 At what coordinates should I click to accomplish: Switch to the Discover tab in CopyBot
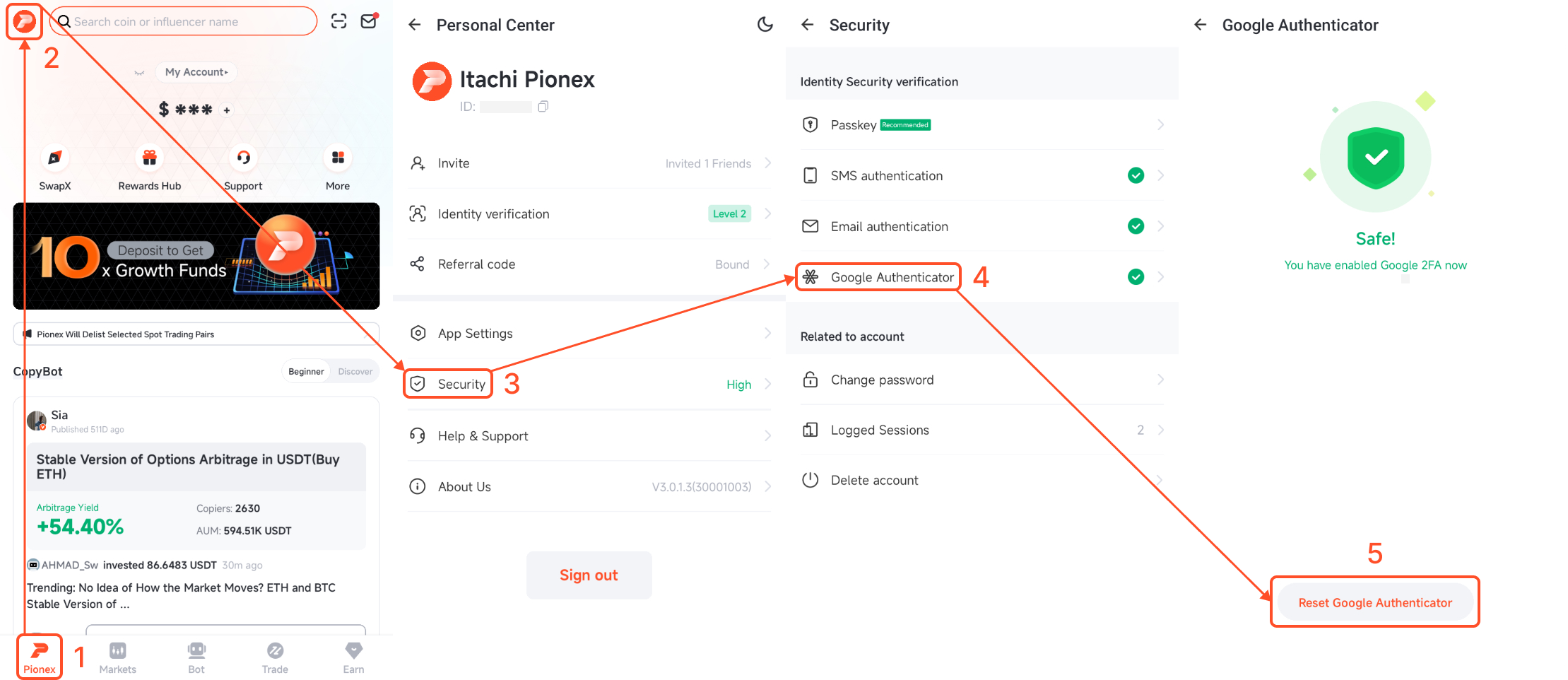(355, 370)
